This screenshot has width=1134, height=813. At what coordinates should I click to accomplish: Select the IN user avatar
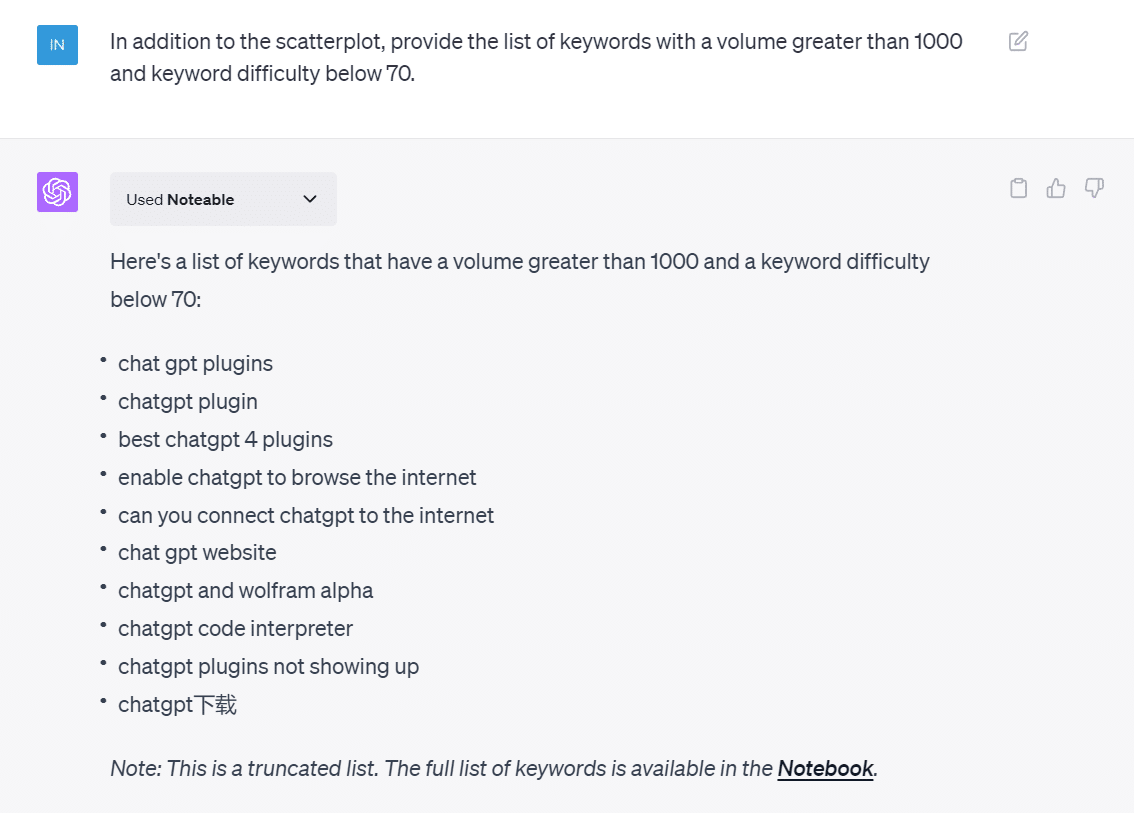coord(57,45)
